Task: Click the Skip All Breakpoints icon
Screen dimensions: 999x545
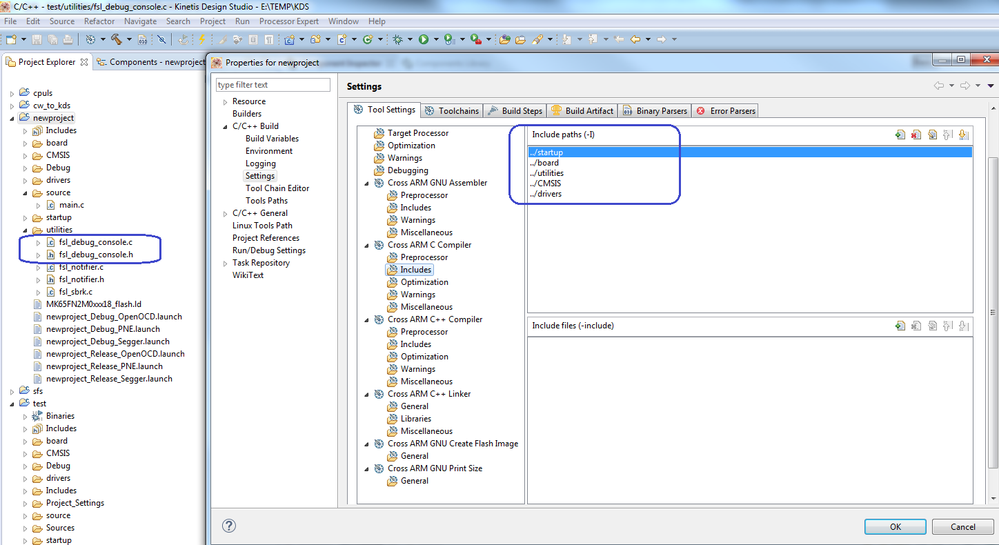Action: tap(162, 40)
